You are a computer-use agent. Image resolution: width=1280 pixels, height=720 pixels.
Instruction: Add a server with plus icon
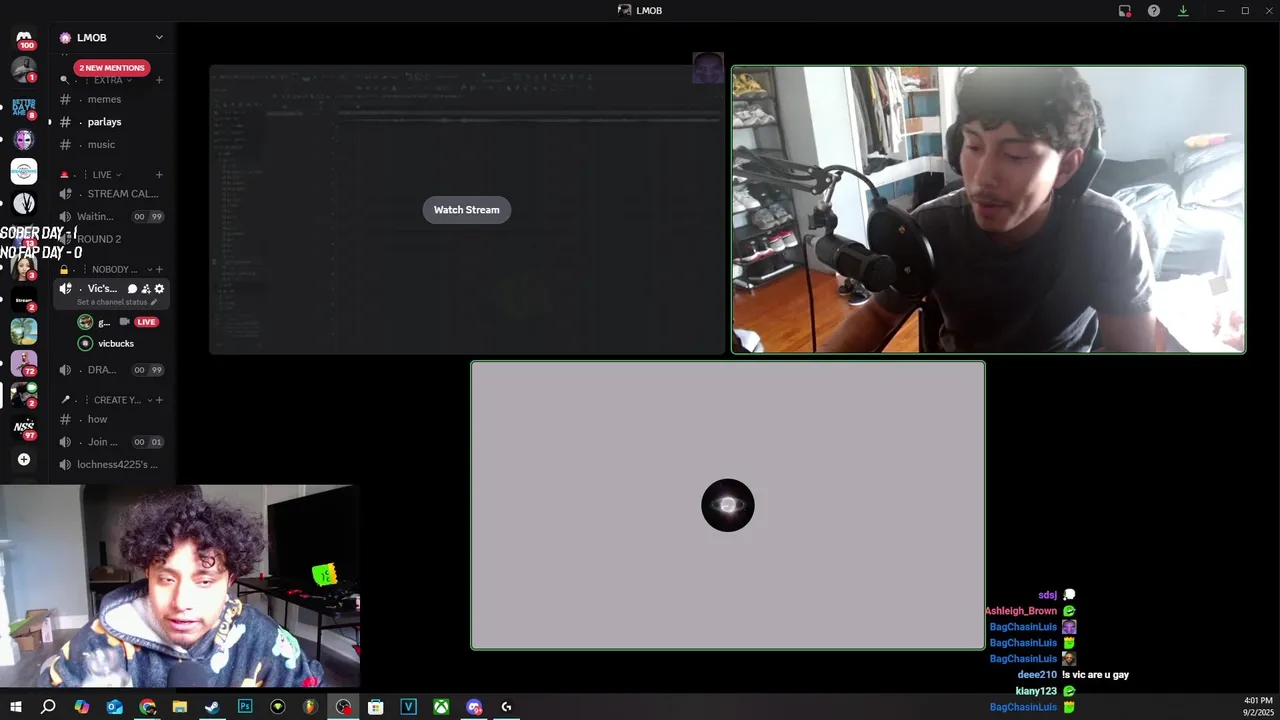(24, 459)
